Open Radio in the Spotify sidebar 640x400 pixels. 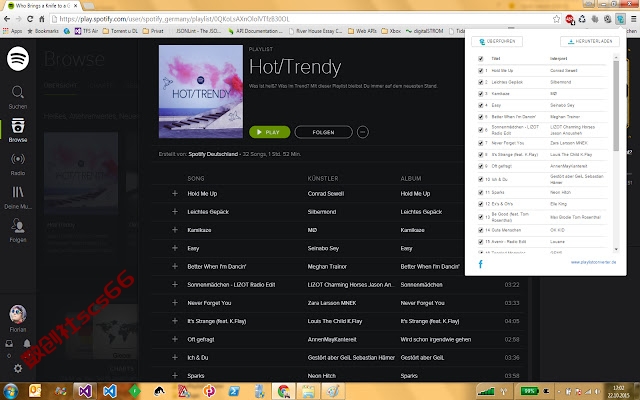pyautogui.click(x=18, y=164)
